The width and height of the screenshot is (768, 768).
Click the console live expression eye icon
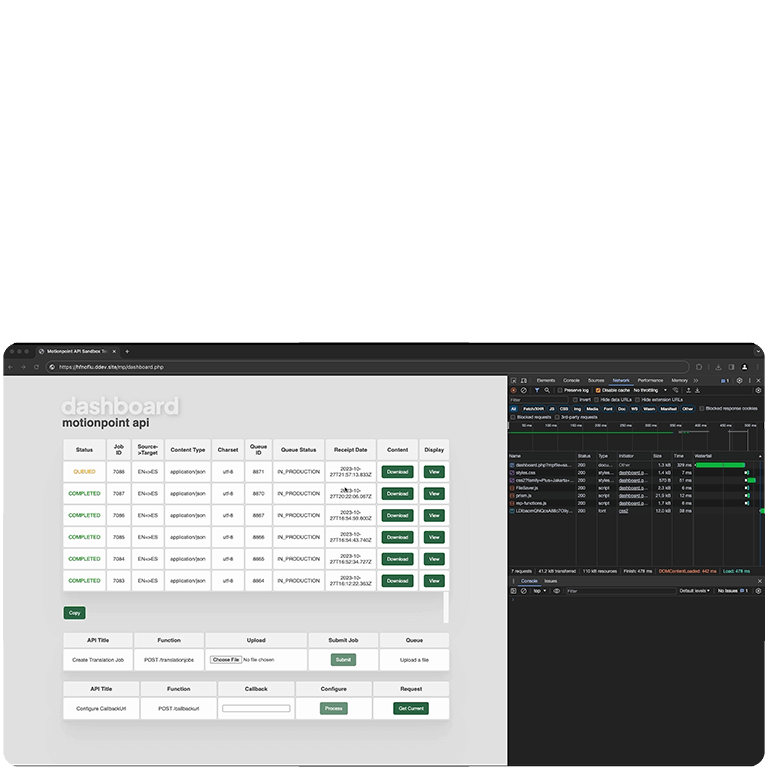tap(556, 591)
